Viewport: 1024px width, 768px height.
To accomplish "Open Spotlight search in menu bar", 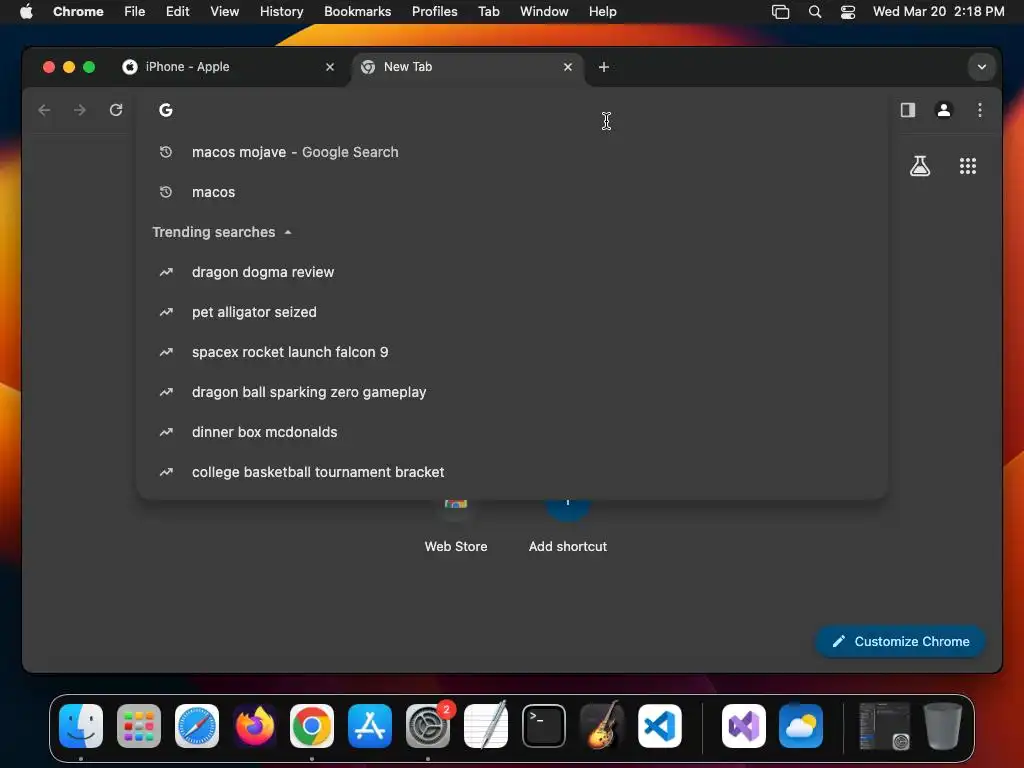I will (814, 11).
